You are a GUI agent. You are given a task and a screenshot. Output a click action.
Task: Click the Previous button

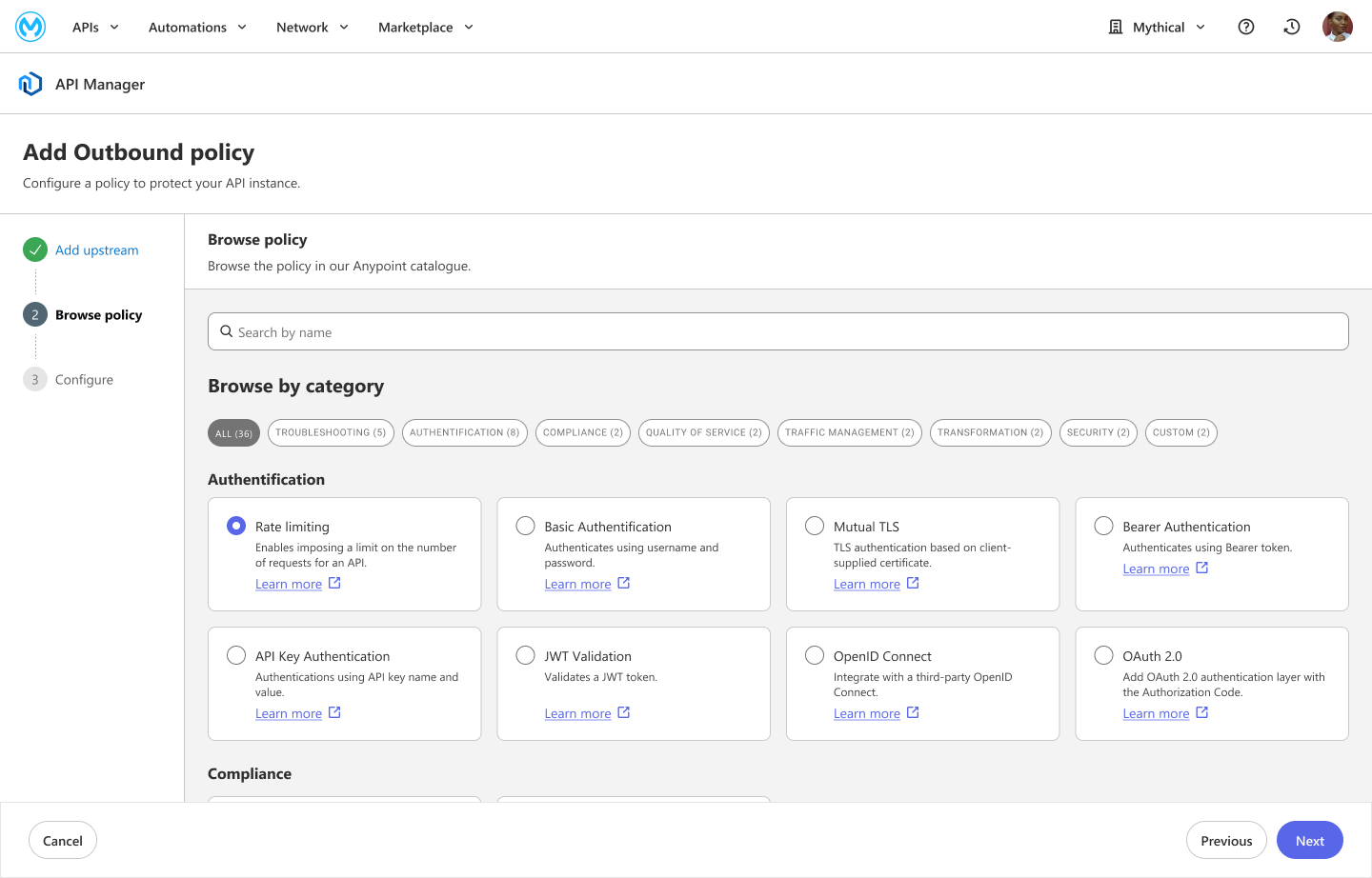pos(1226,840)
